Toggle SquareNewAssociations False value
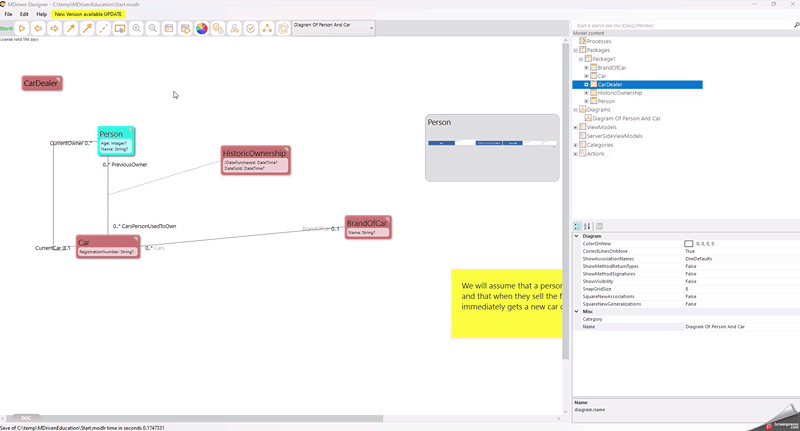 (690, 296)
